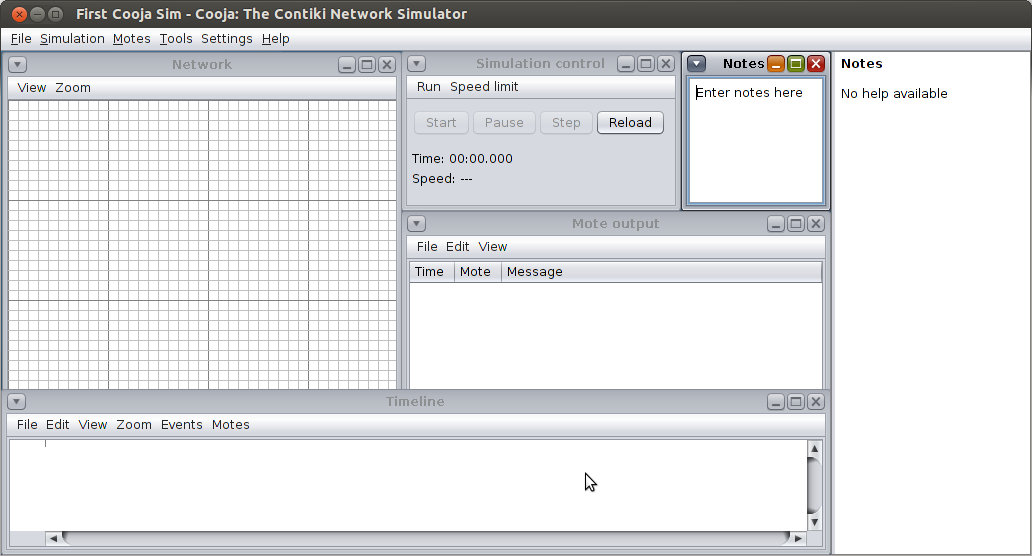Image resolution: width=1032 pixels, height=556 pixels.
Task: Open Timeline File menu
Action: 27,424
